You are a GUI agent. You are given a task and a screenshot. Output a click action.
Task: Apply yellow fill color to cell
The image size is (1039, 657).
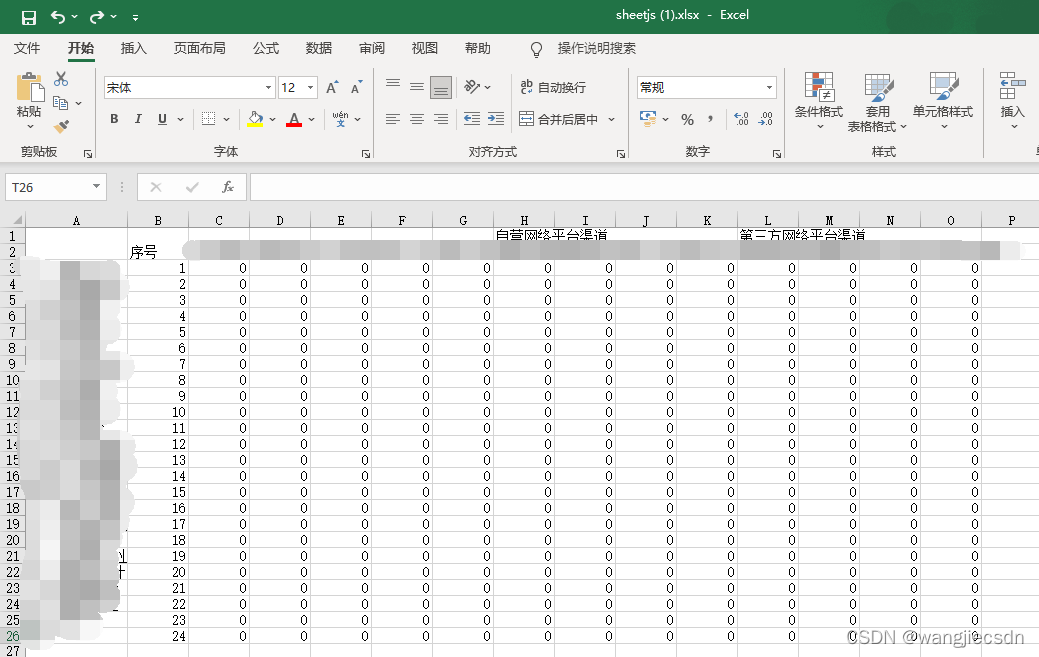point(255,119)
